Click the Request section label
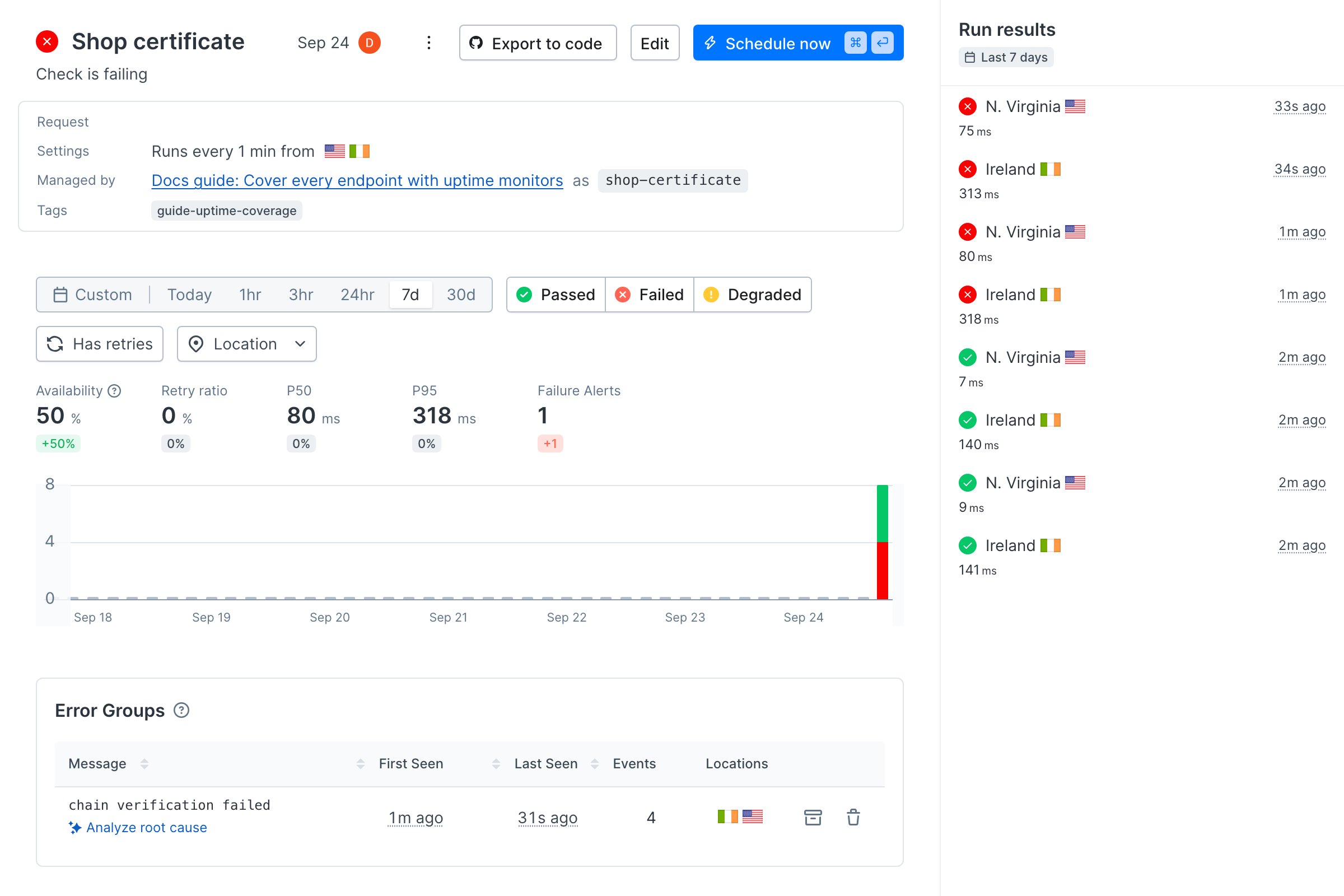 point(63,122)
